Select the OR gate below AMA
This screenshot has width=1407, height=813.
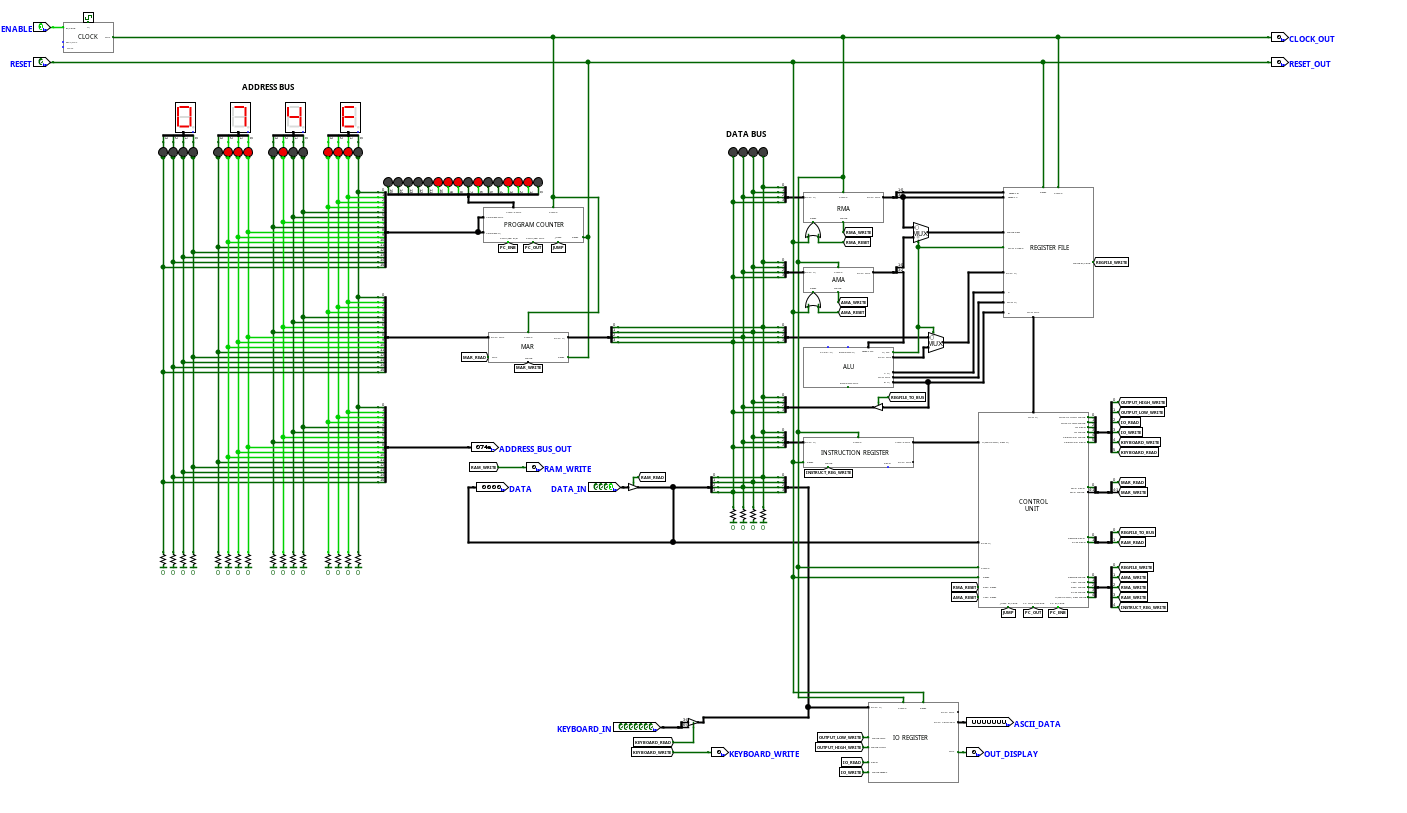pos(813,302)
